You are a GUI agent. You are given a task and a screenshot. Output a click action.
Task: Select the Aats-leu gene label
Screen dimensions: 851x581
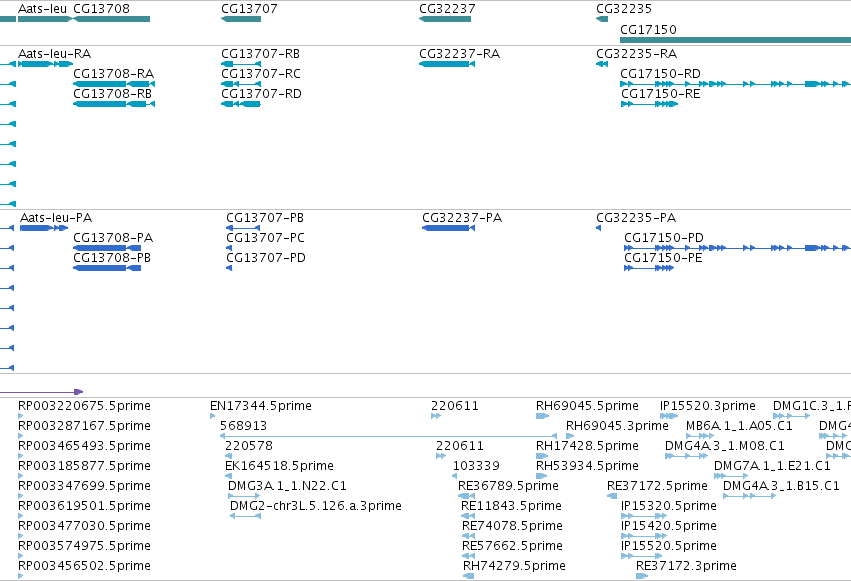[x=42, y=9]
